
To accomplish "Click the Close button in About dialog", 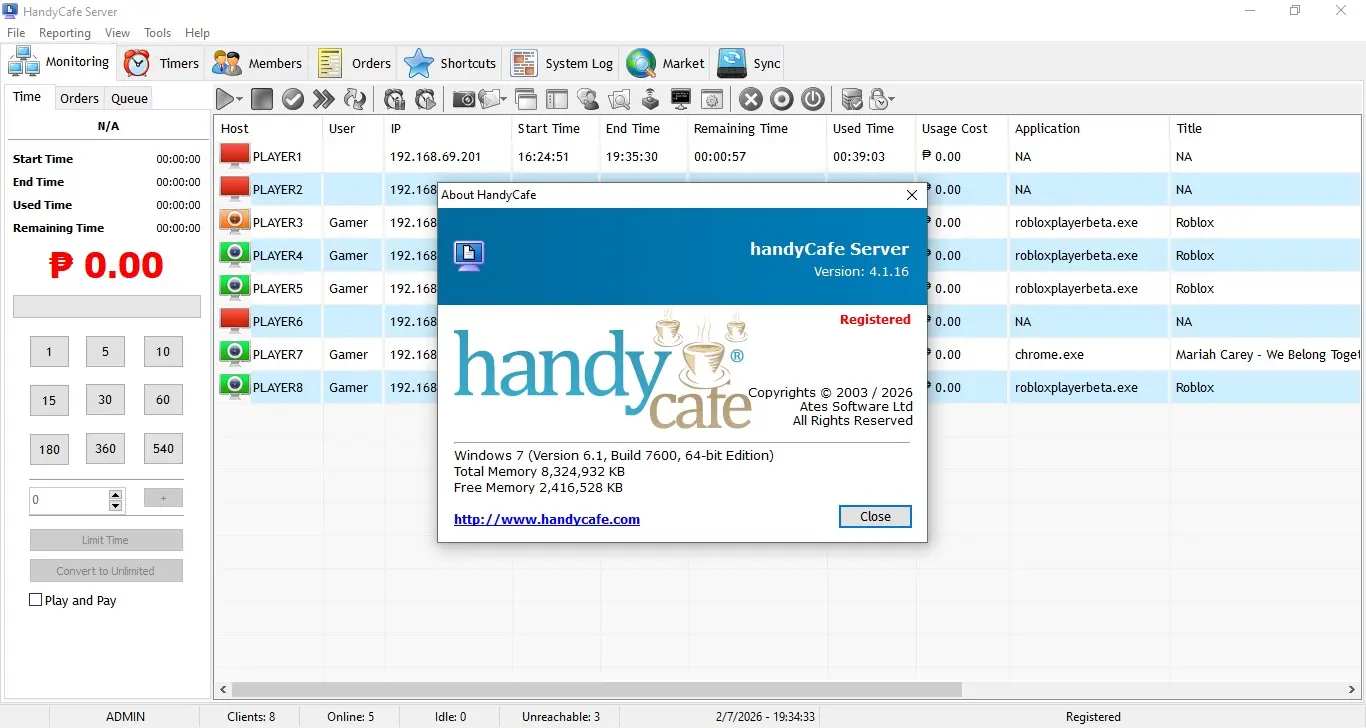I will [x=875, y=516].
